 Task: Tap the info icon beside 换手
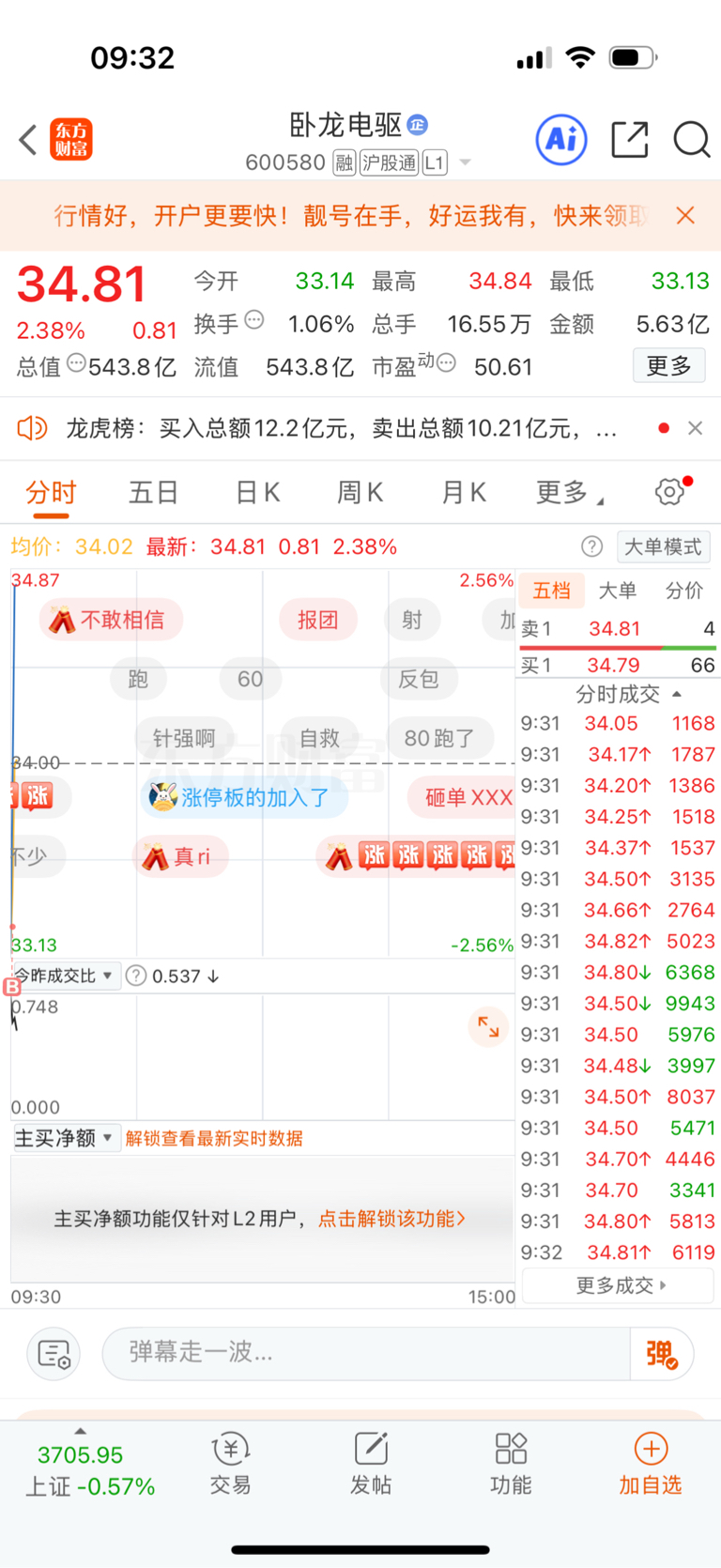coord(254,320)
